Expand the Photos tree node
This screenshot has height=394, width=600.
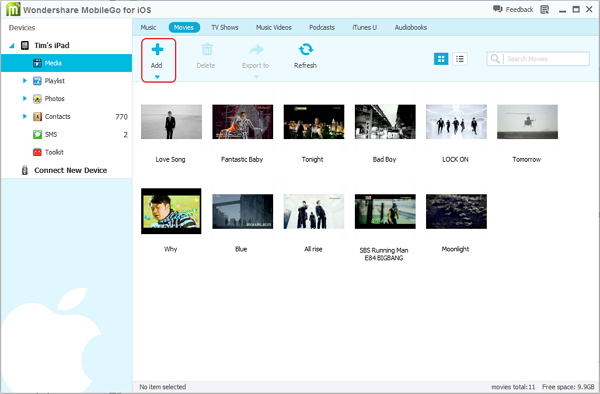click(24, 98)
